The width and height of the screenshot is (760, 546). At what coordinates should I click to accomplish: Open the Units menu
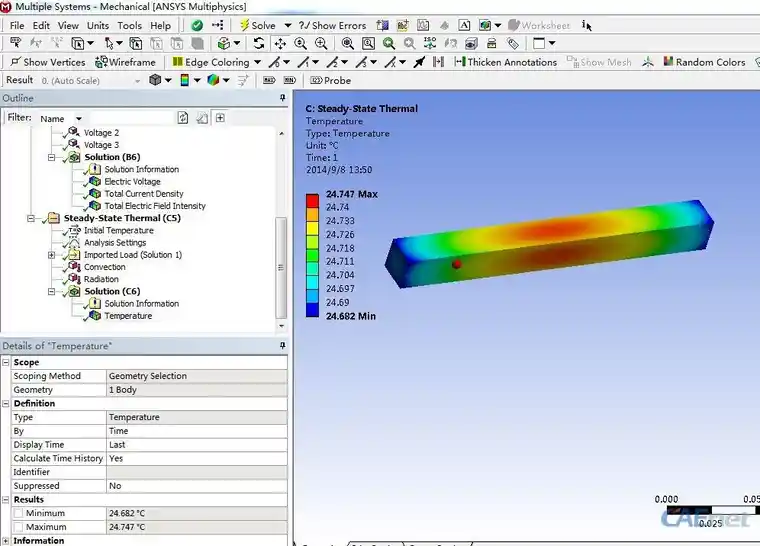98,26
